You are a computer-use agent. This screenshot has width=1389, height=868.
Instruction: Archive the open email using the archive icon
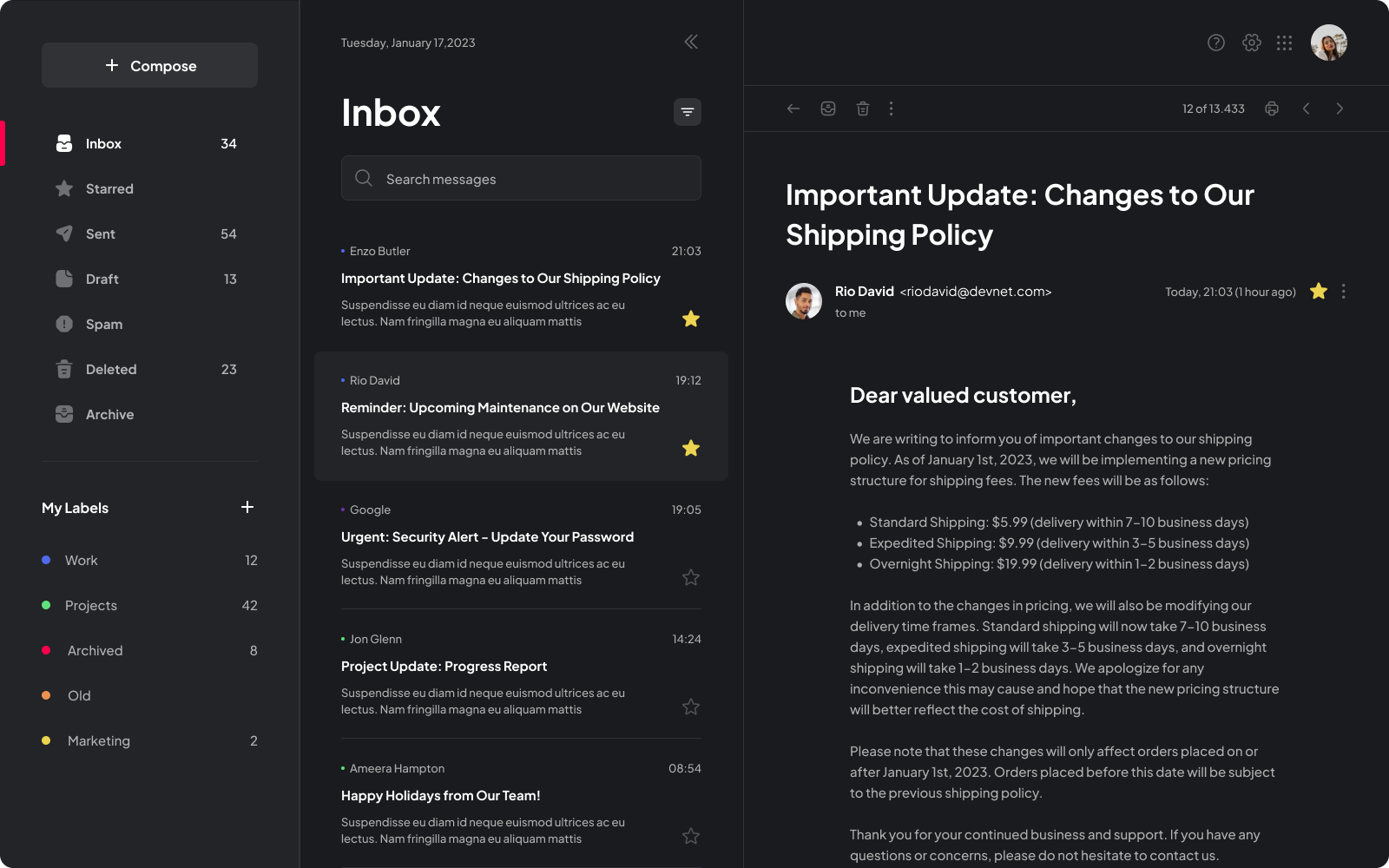[x=827, y=108]
